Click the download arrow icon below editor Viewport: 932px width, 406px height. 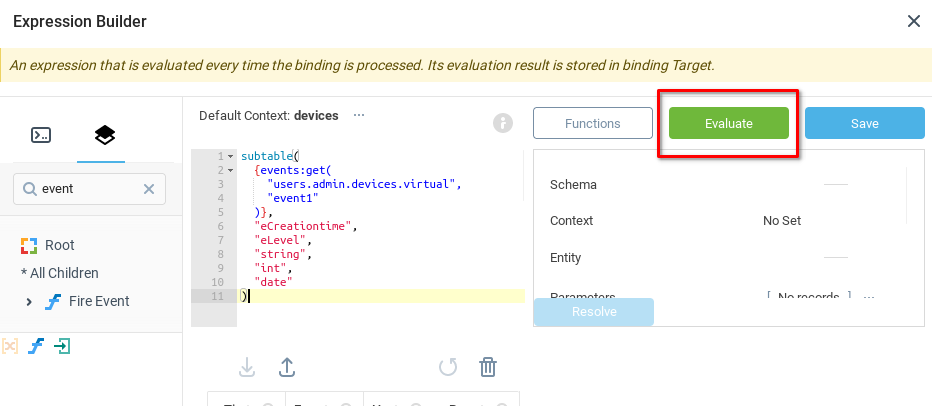(x=248, y=367)
